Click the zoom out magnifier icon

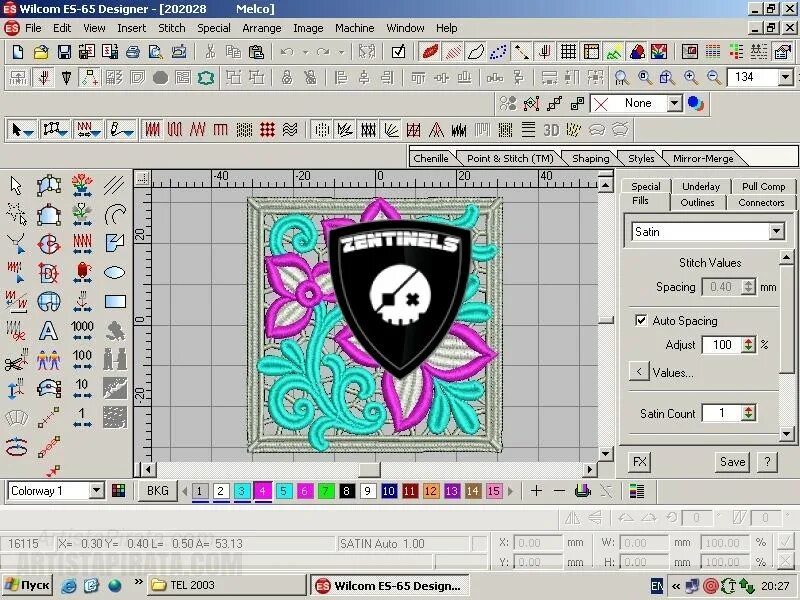714,78
